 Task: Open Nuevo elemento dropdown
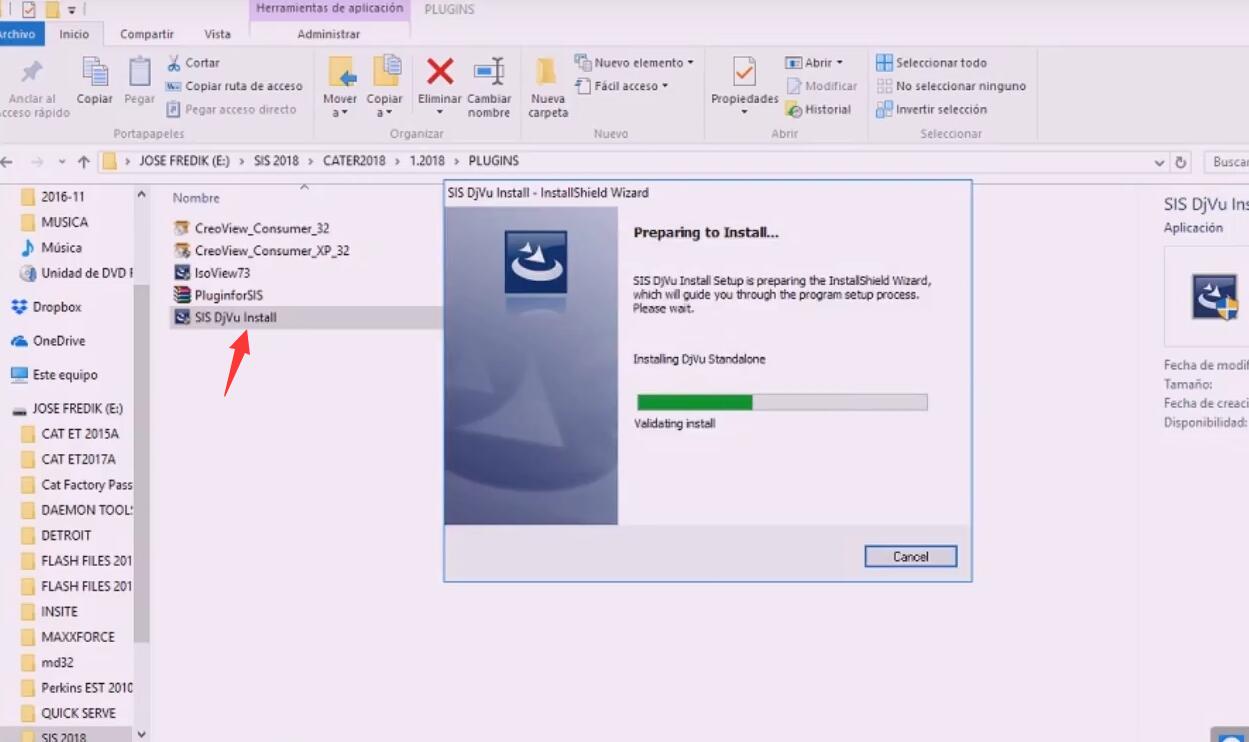click(634, 62)
